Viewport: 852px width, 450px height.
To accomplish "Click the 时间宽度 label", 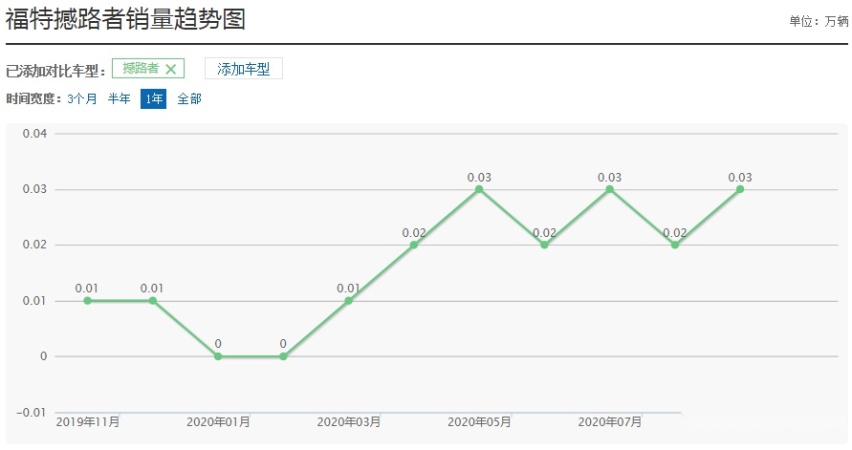I will coord(34,99).
